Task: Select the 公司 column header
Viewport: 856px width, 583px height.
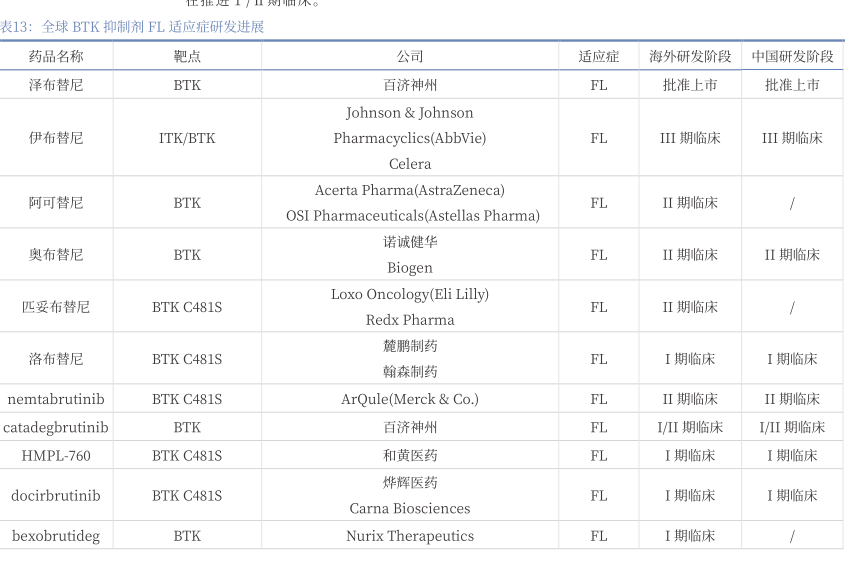Action: [x=410, y=57]
